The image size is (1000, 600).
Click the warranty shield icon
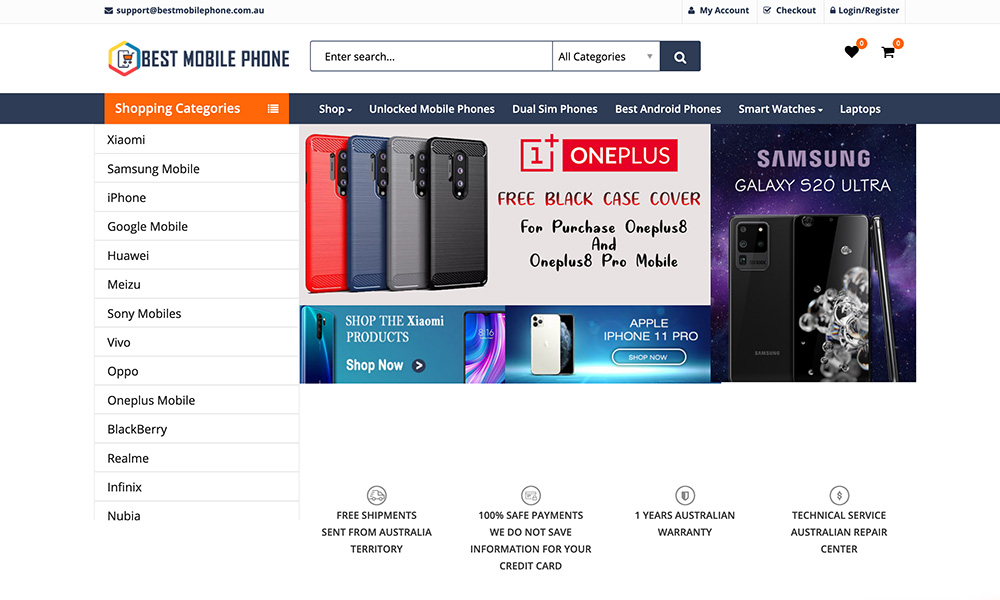(685, 495)
